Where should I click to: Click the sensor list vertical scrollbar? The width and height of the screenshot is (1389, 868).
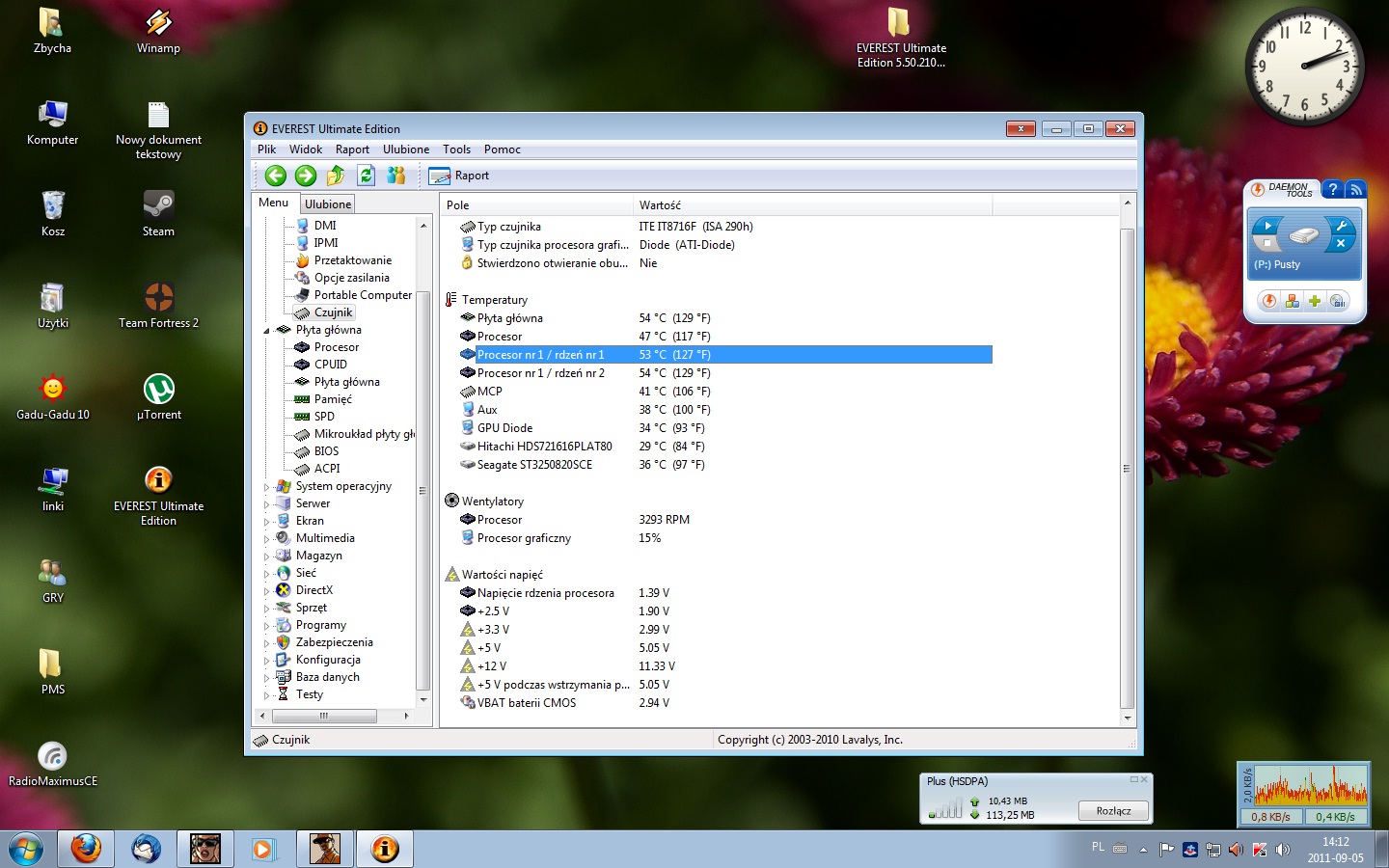(1127, 469)
